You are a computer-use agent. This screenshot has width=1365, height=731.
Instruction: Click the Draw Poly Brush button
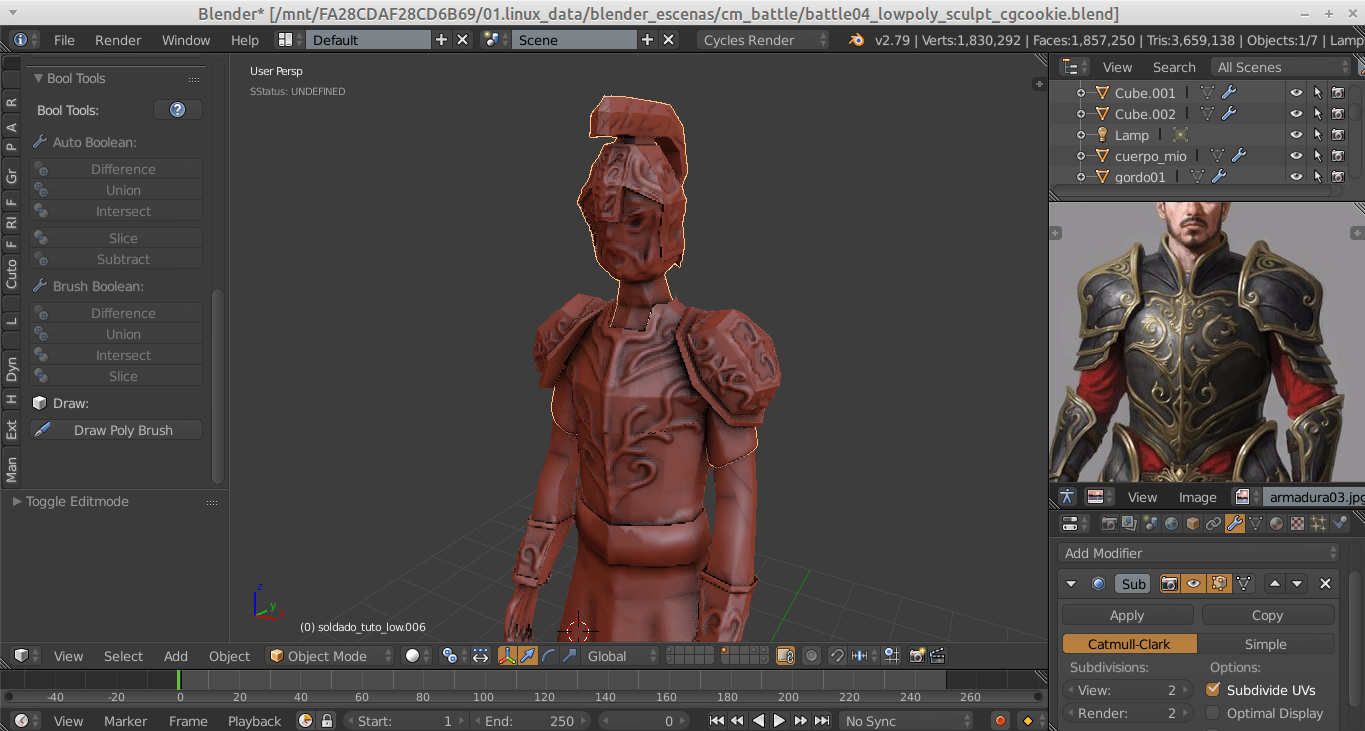(116, 430)
